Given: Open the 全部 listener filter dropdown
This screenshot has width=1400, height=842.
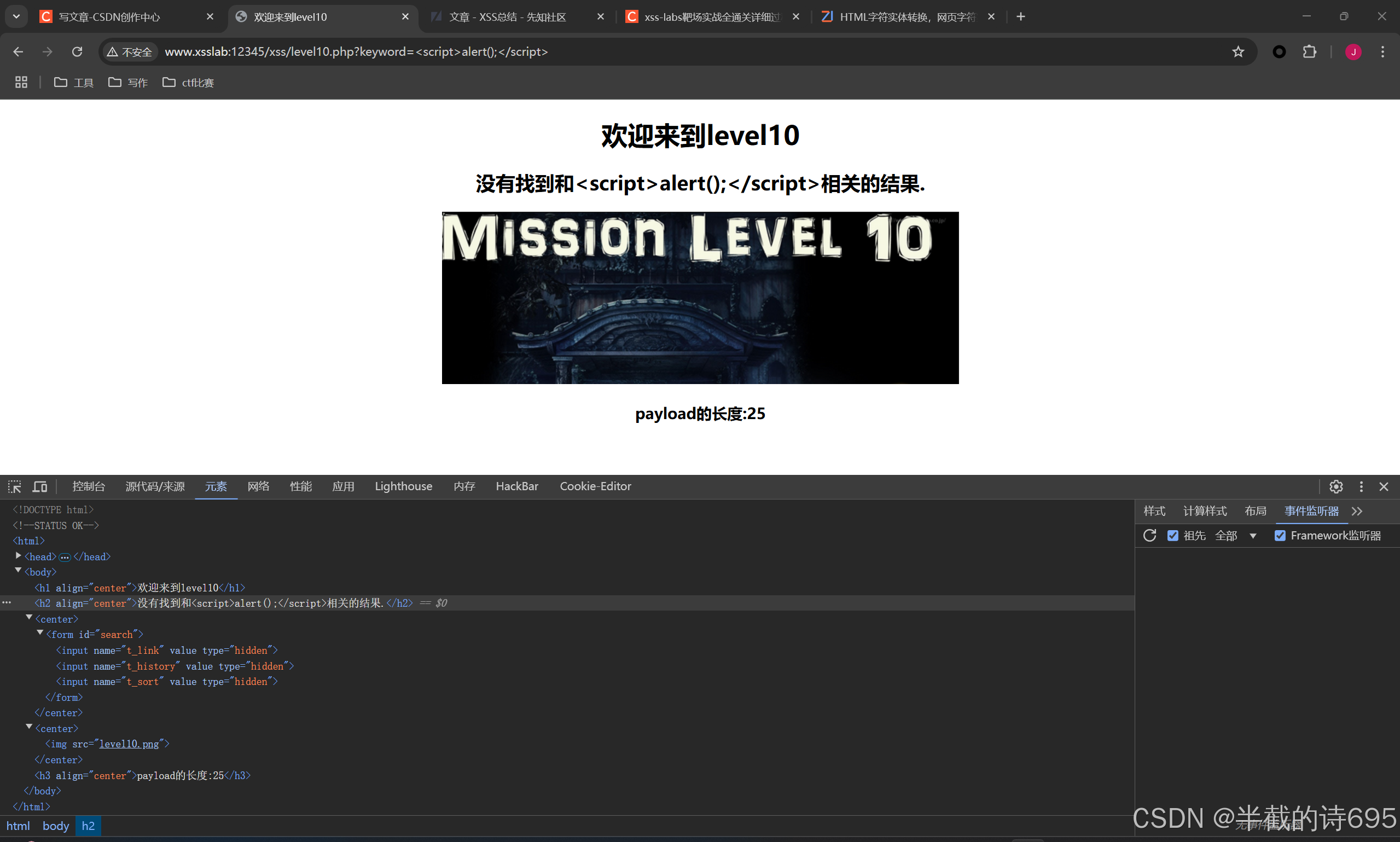Looking at the screenshot, I should pos(1235,536).
